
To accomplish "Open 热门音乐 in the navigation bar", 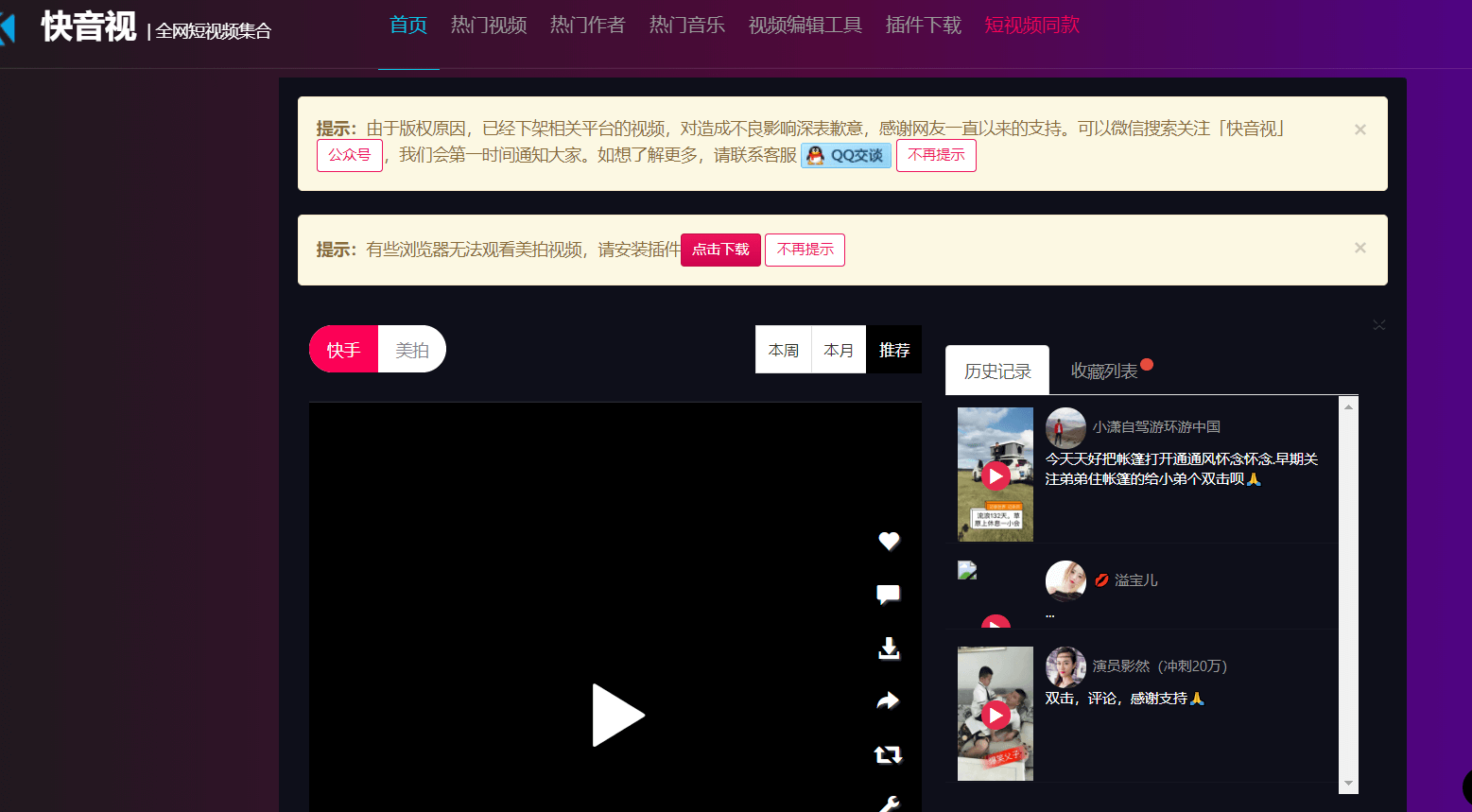I will (687, 26).
